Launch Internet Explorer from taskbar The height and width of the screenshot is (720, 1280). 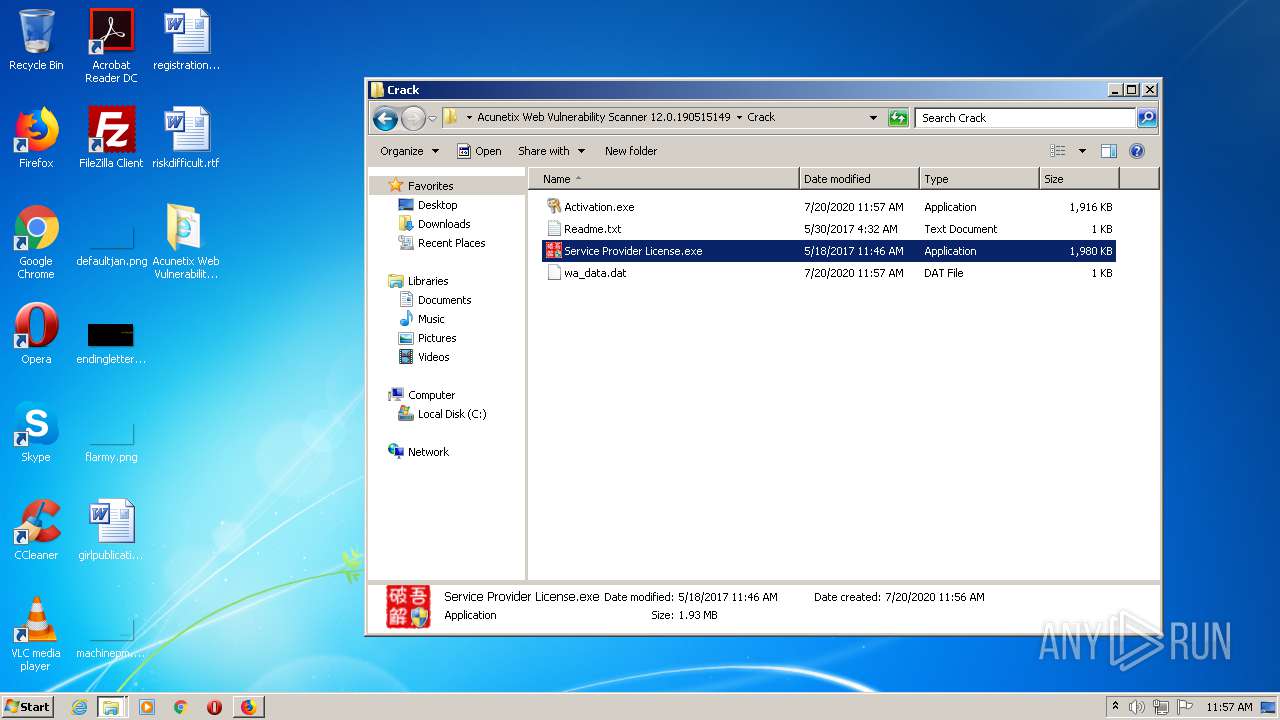[79, 707]
